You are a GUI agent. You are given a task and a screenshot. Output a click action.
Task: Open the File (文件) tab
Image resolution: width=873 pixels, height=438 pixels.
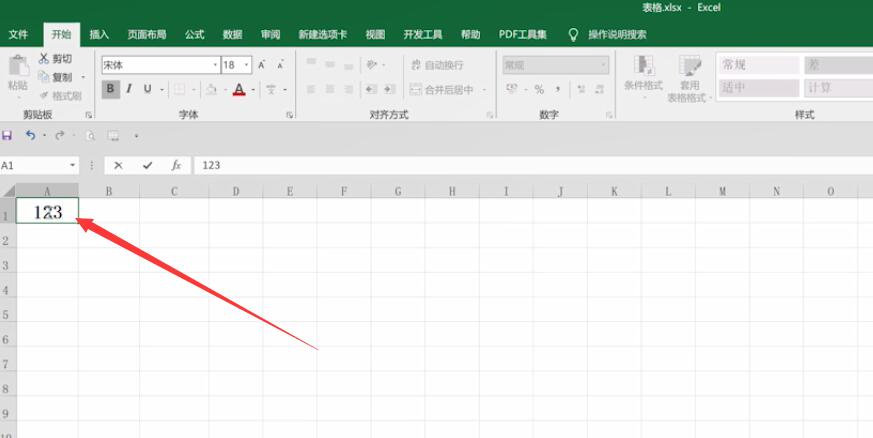pyautogui.click(x=18, y=35)
